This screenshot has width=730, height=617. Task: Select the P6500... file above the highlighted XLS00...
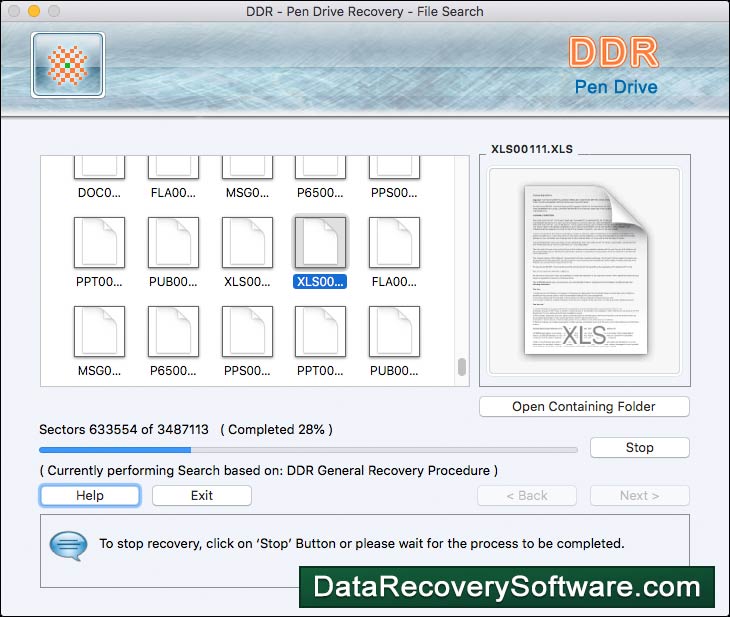coord(320,177)
